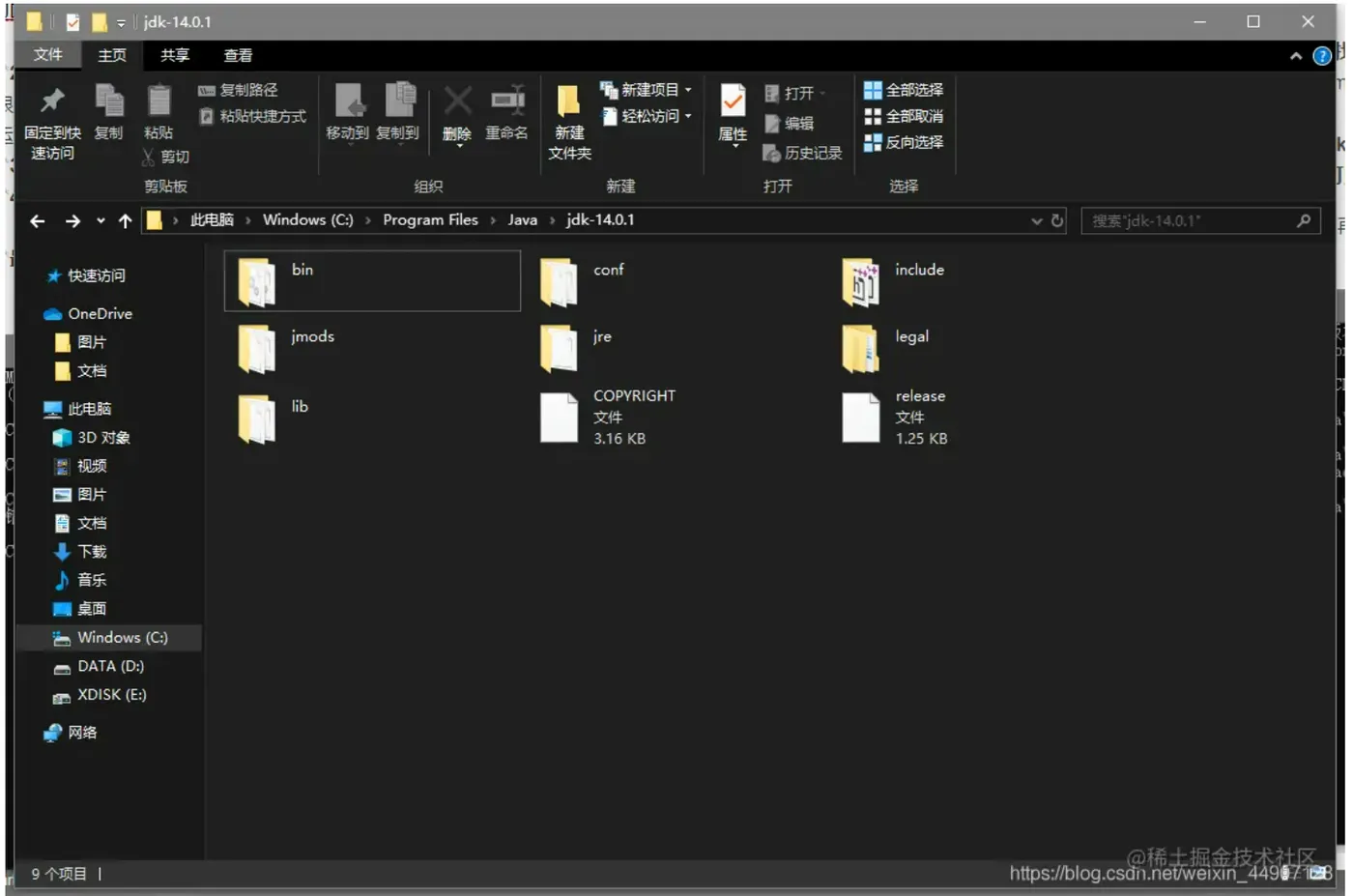The width and height of the screenshot is (1353, 896).
Task: Switch to the Share (共享) tab
Action: (x=175, y=55)
